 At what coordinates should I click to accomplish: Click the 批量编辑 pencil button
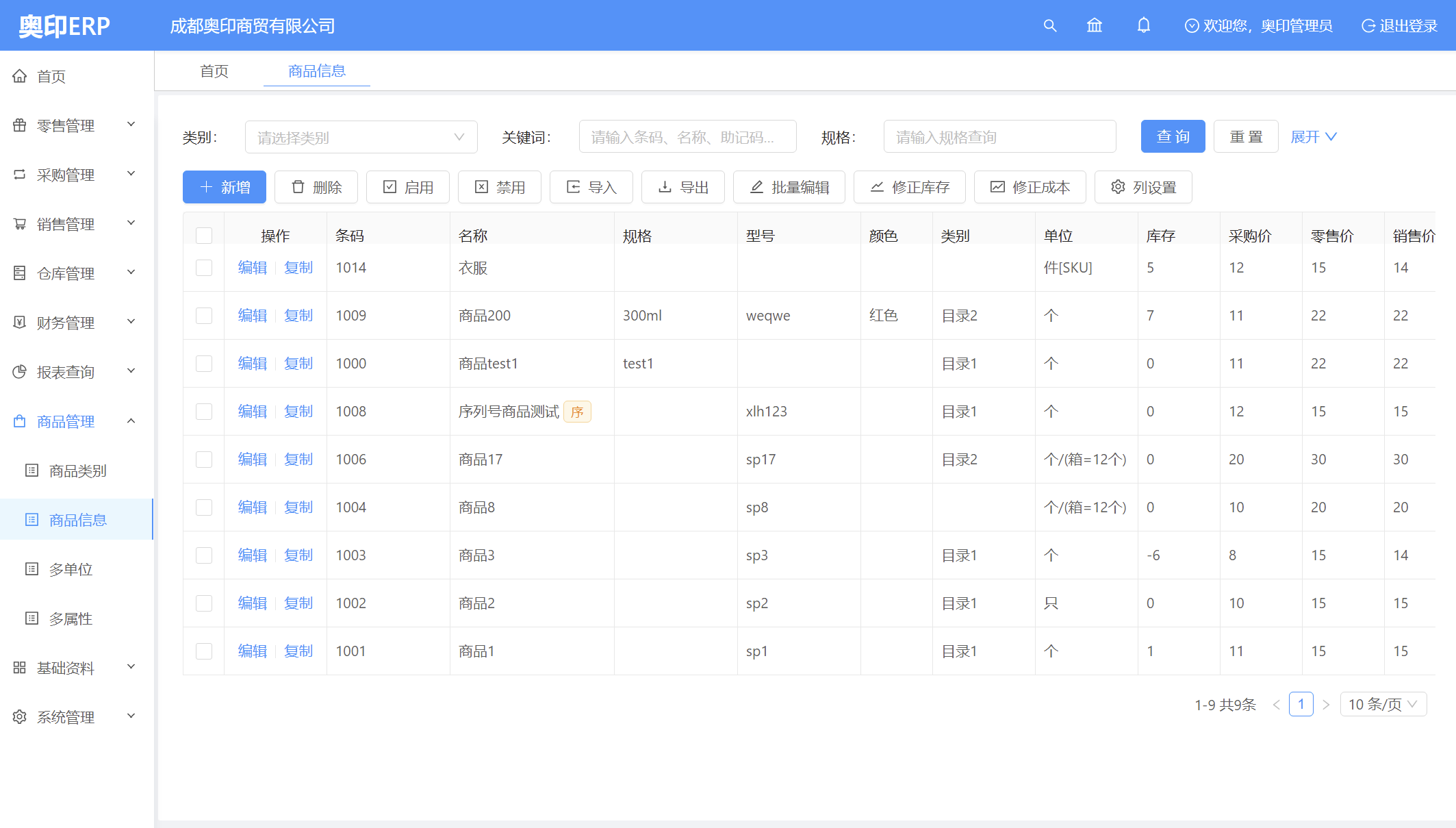tap(789, 187)
